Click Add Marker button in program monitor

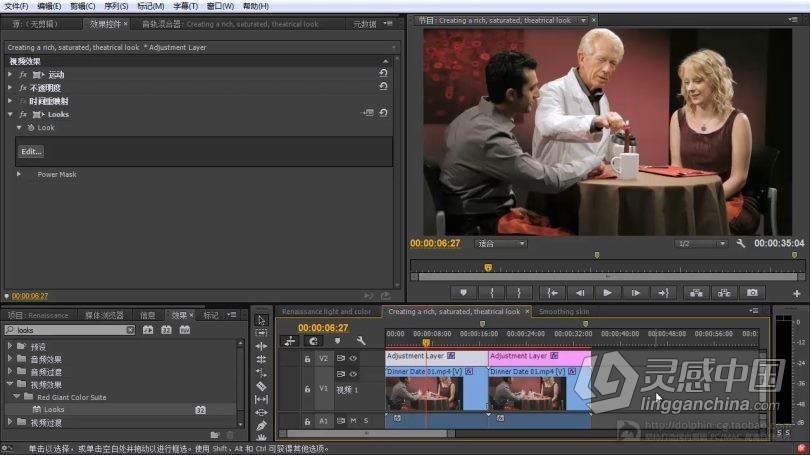pyautogui.click(x=463, y=293)
